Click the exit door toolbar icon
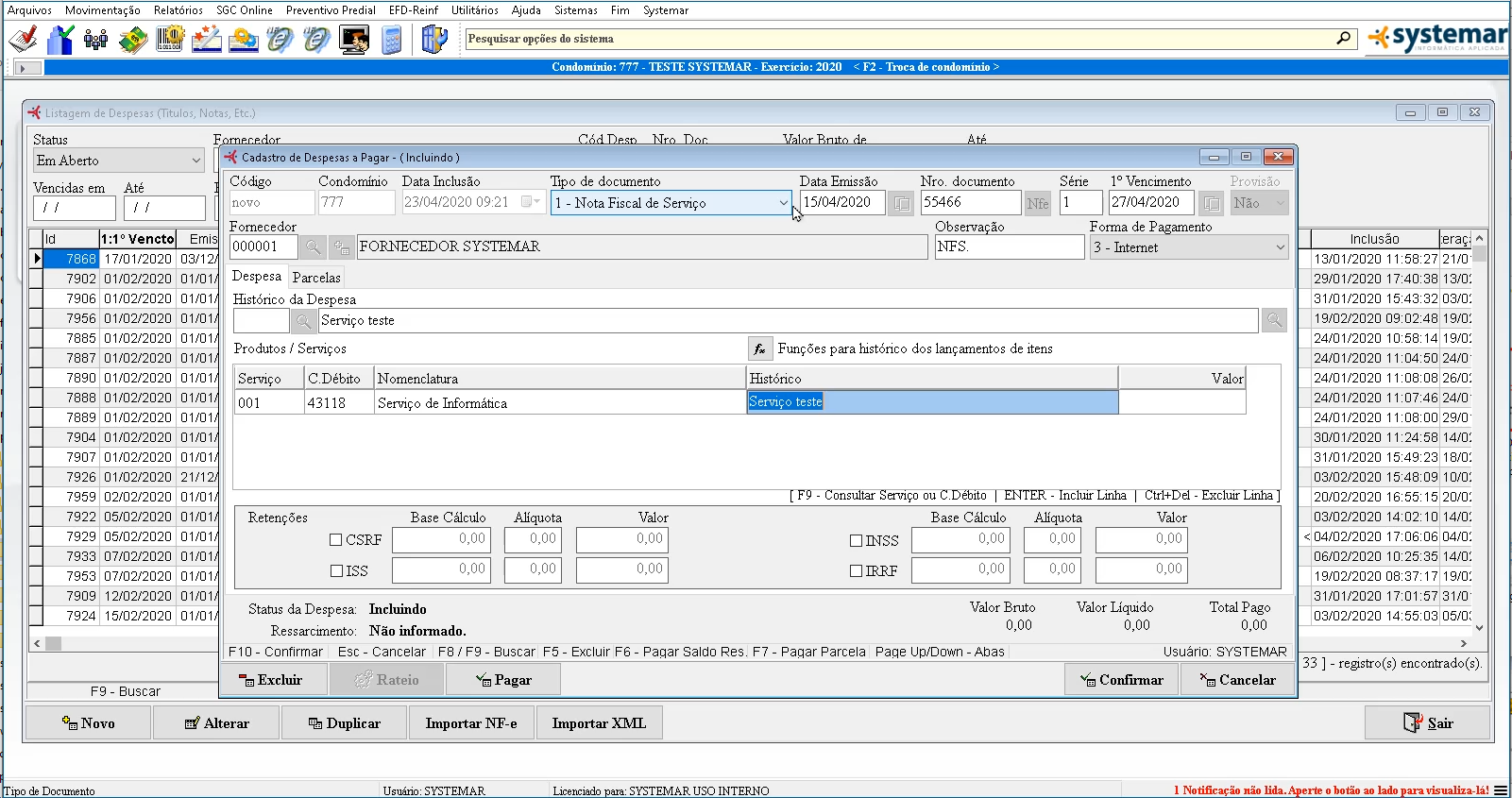The width and height of the screenshot is (1512, 798). tap(433, 40)
